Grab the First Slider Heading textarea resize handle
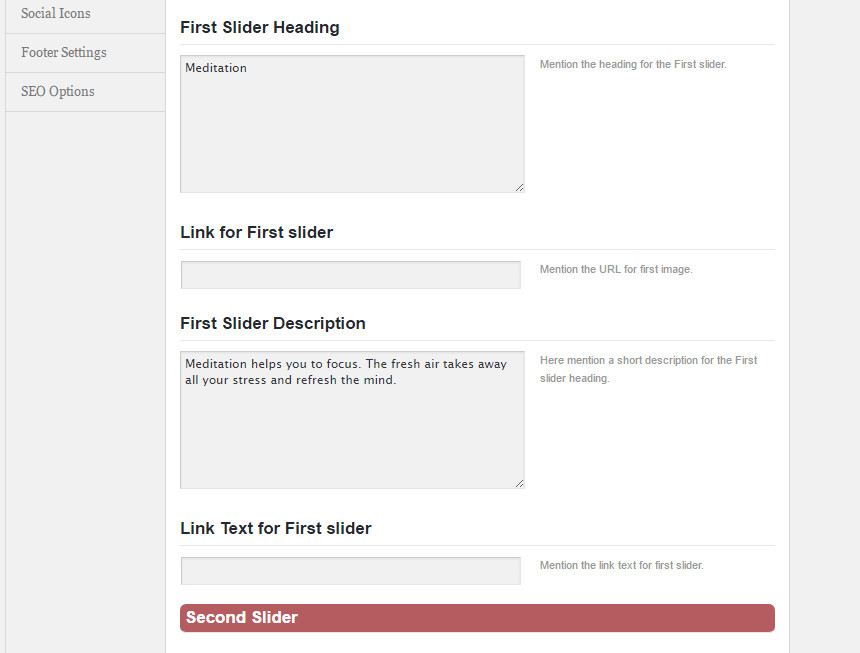 (x=519, y=188)
